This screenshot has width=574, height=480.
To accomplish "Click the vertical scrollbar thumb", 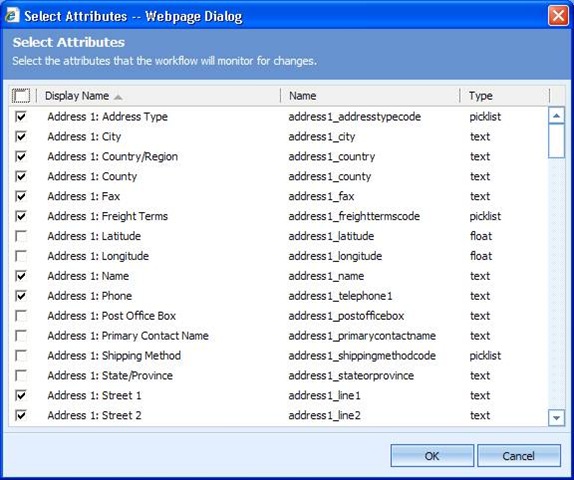I will tap(556, 141).
